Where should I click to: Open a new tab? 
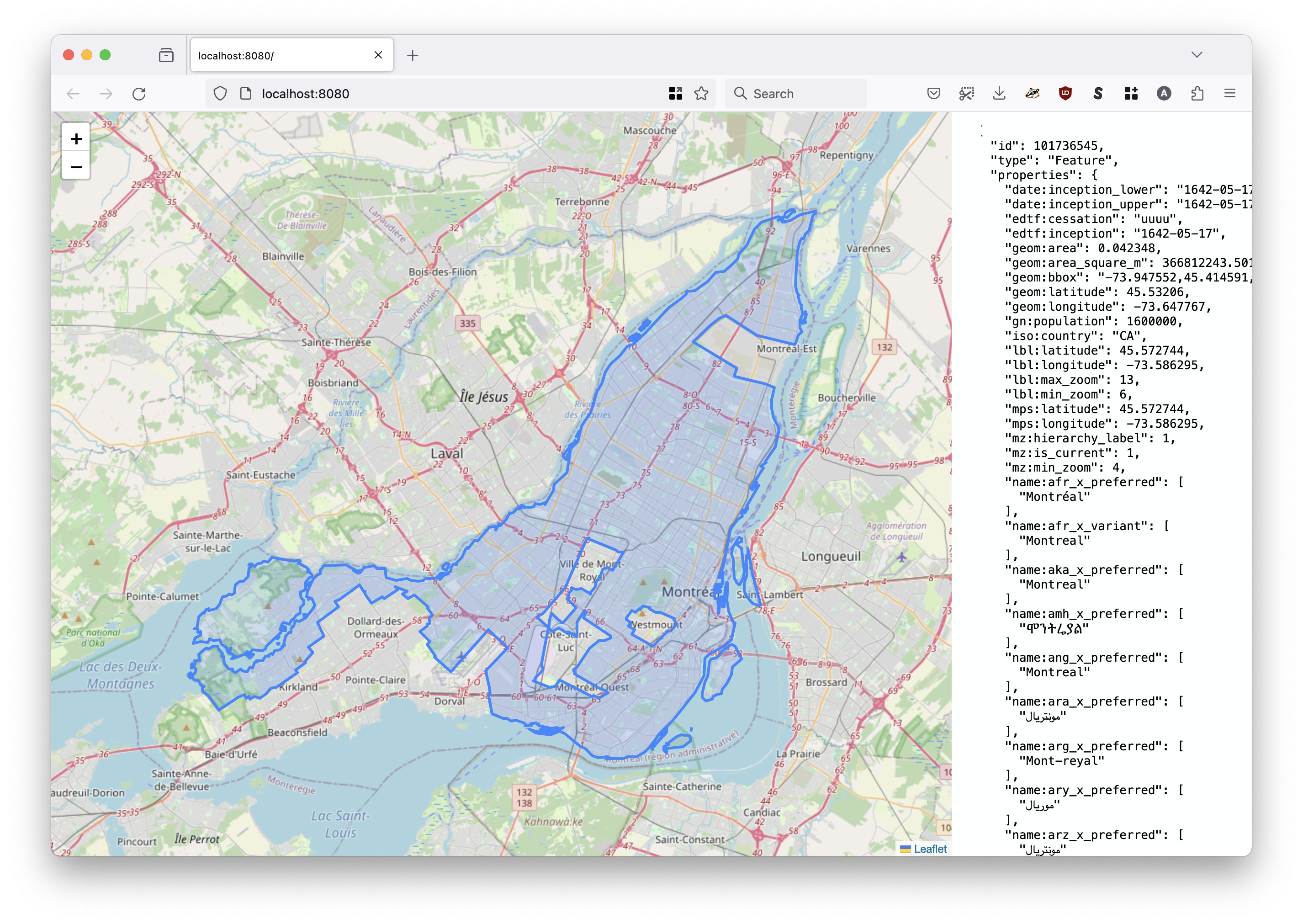point(413,56)
